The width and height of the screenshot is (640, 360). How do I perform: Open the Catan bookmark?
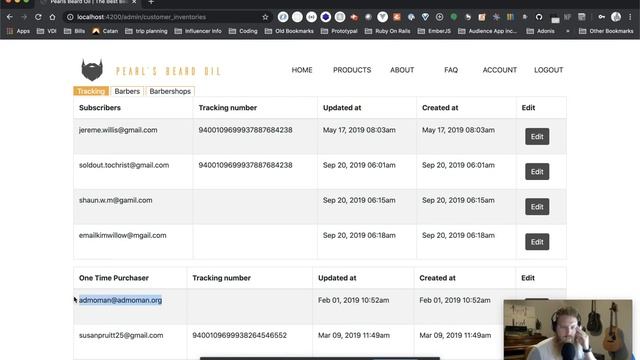coord(105,31)
